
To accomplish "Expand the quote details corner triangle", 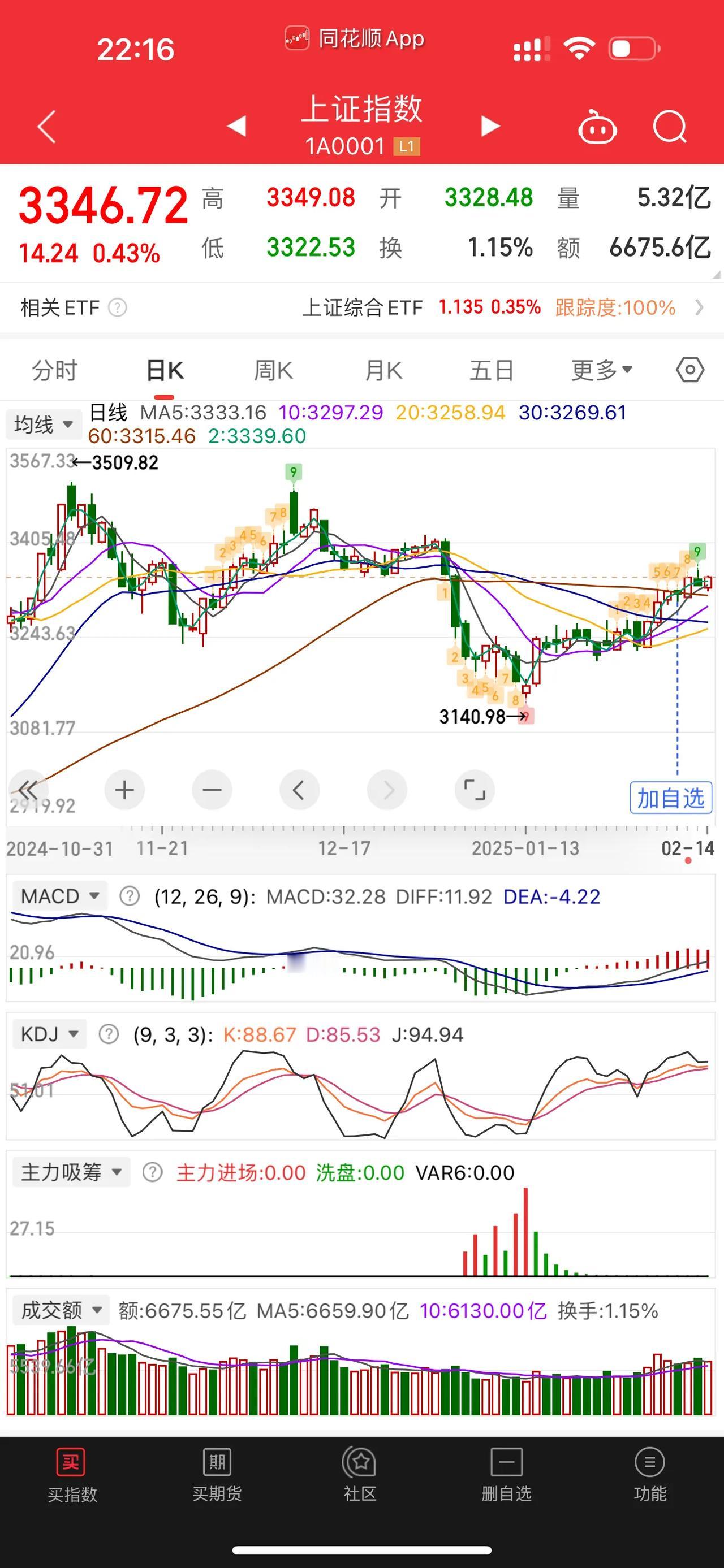I will (x=716, y=275).
